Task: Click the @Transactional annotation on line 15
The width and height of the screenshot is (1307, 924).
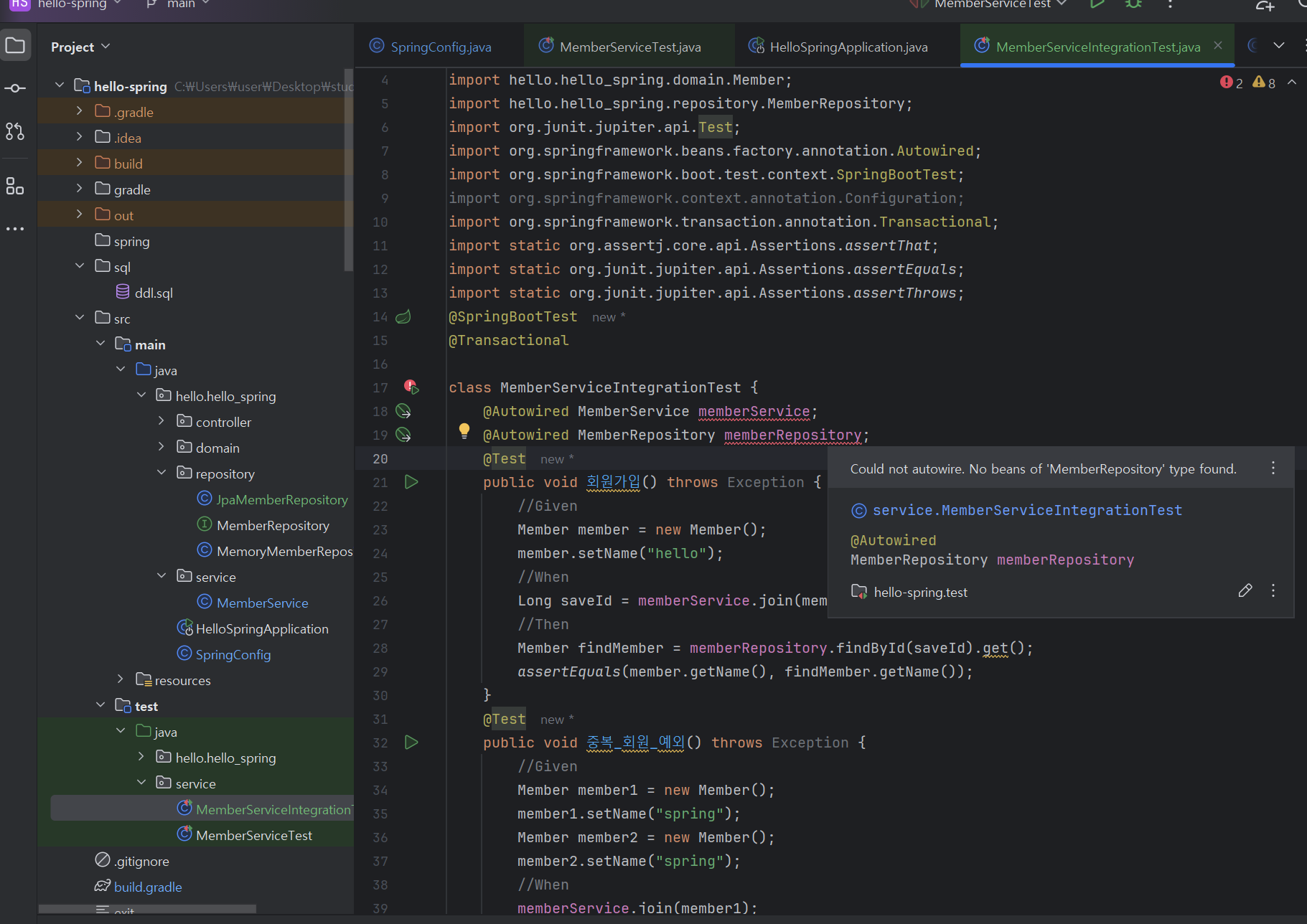Action: tap(508, 340)
